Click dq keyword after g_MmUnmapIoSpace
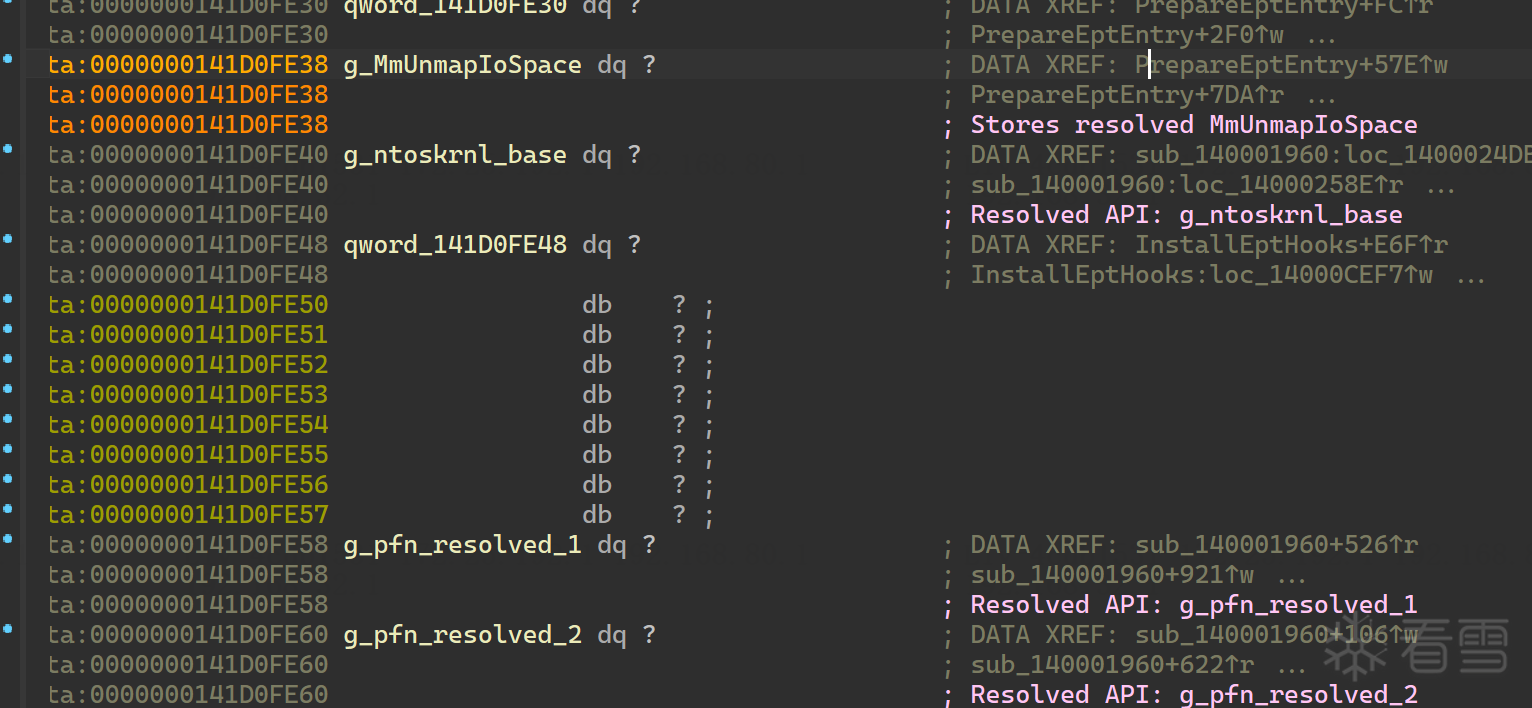The image size is (1532, 708). click(x=612, y=65)
